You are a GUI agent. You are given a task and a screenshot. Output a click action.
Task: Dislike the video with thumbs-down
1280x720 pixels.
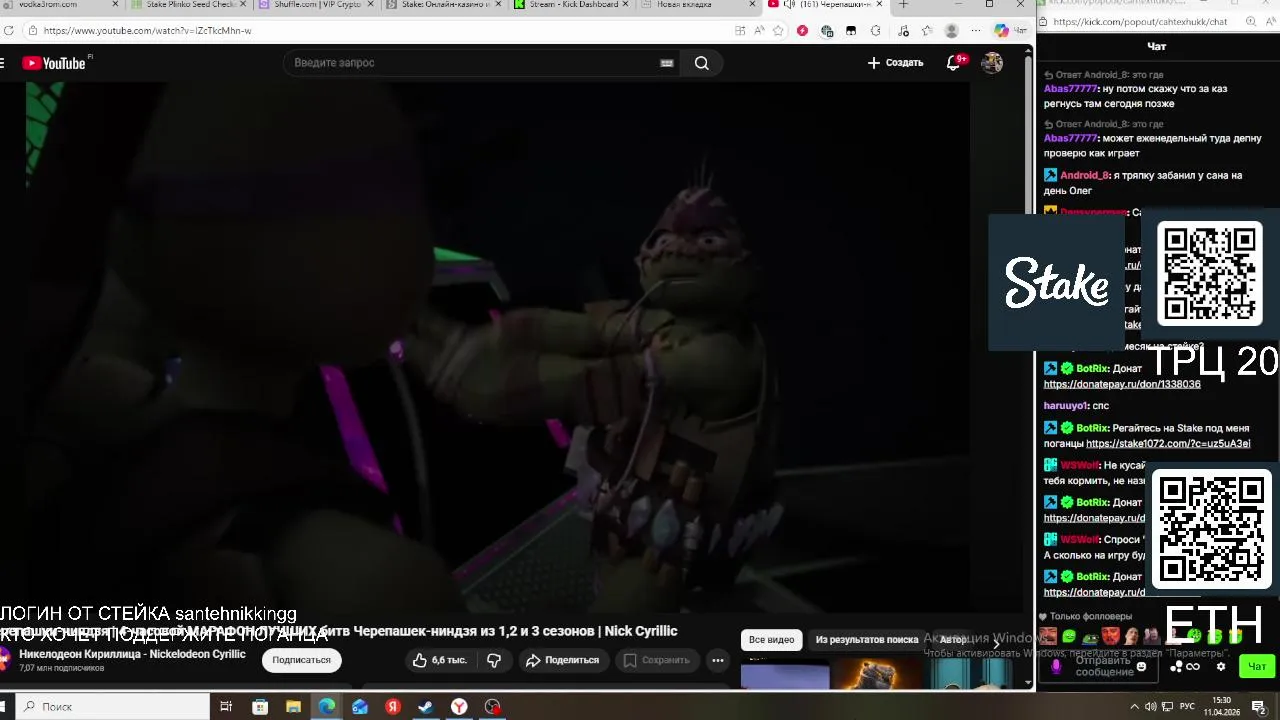(494, 660)
